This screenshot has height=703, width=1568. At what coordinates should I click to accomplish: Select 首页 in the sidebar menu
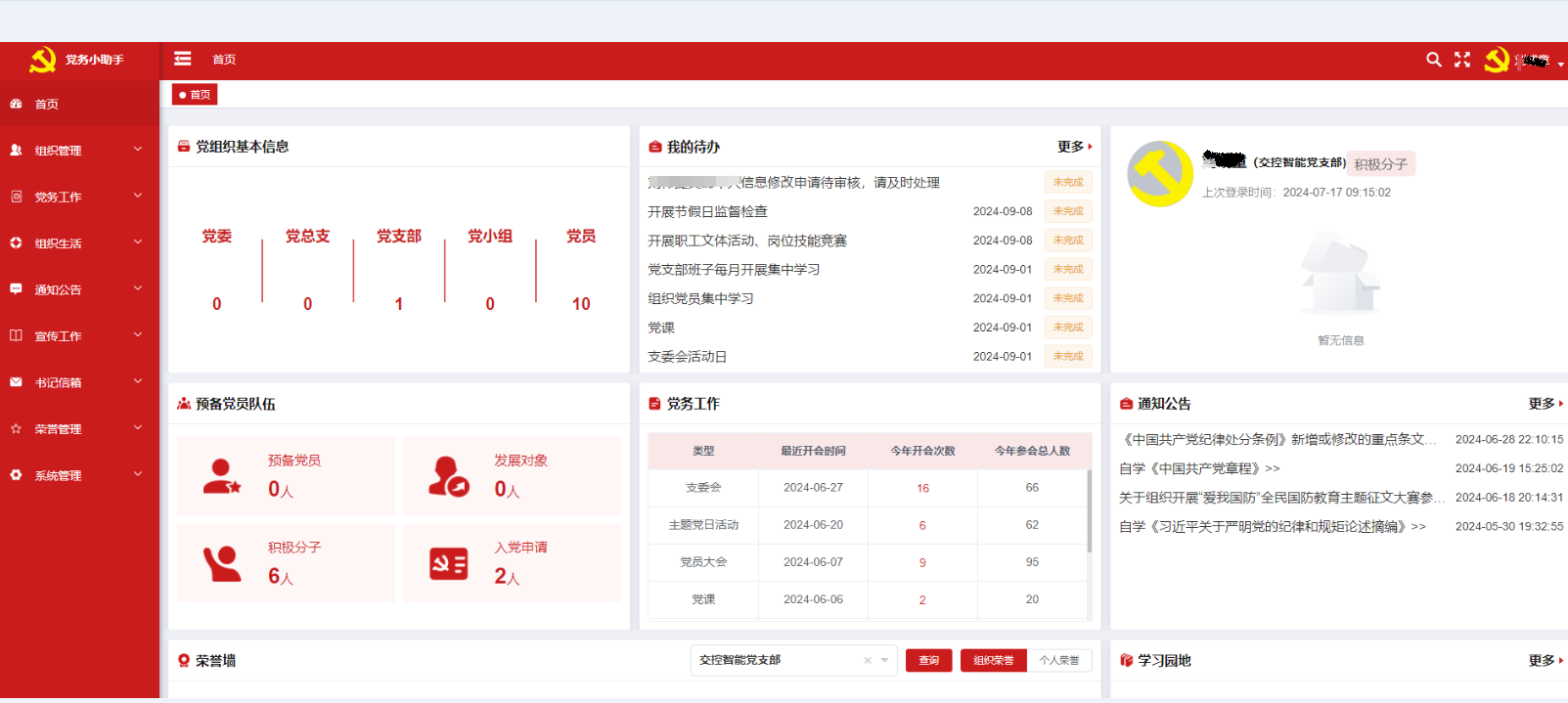pyautogui.click(x=79, y=104)
